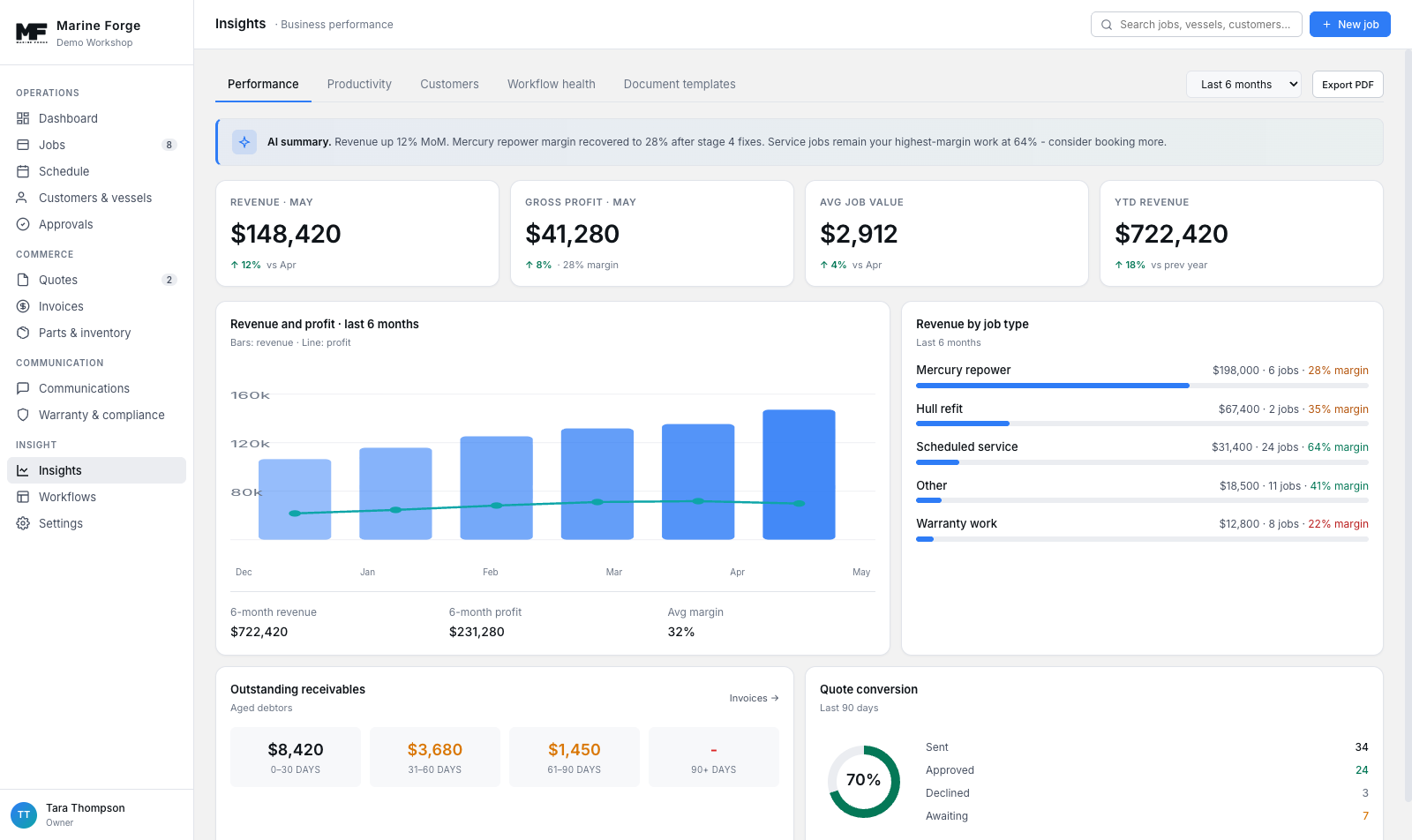
Task: Click the AI summary sparkle icon
Action: click(x=244, y=142)
